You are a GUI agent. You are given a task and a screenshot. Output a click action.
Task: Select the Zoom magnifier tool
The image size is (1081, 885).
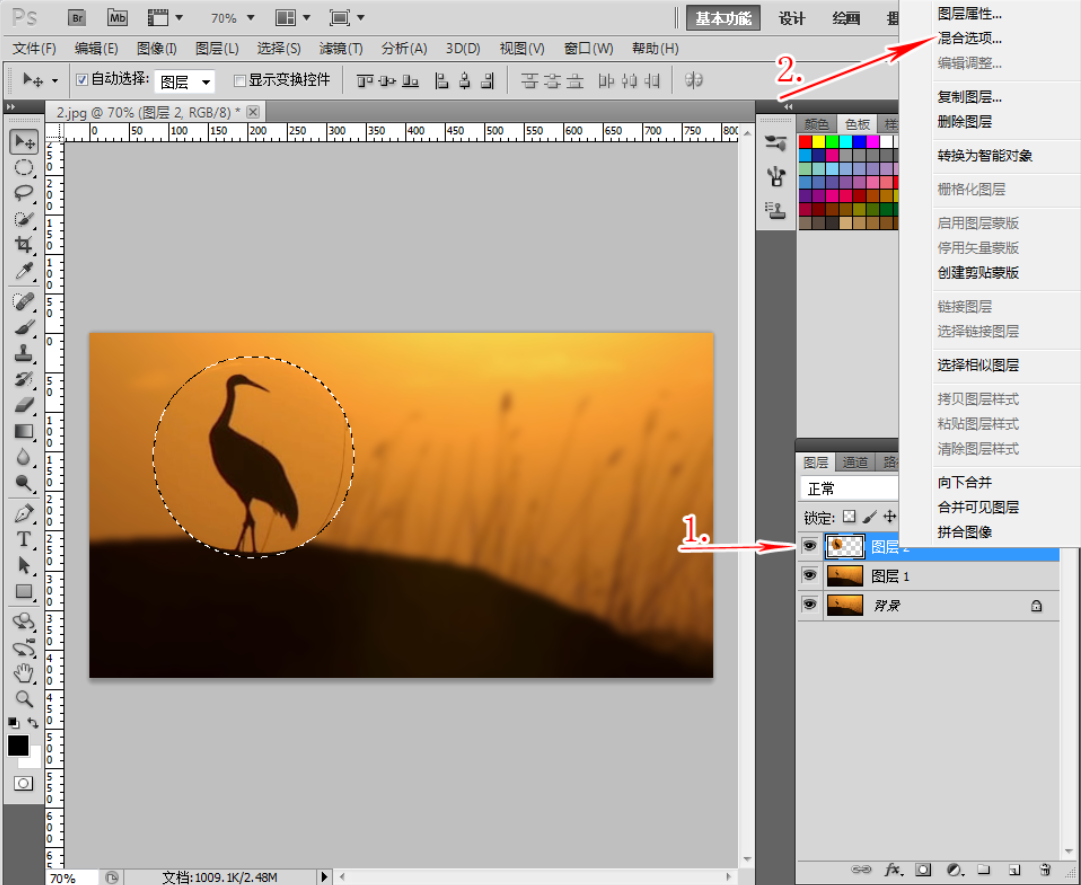tap(23, 698)
